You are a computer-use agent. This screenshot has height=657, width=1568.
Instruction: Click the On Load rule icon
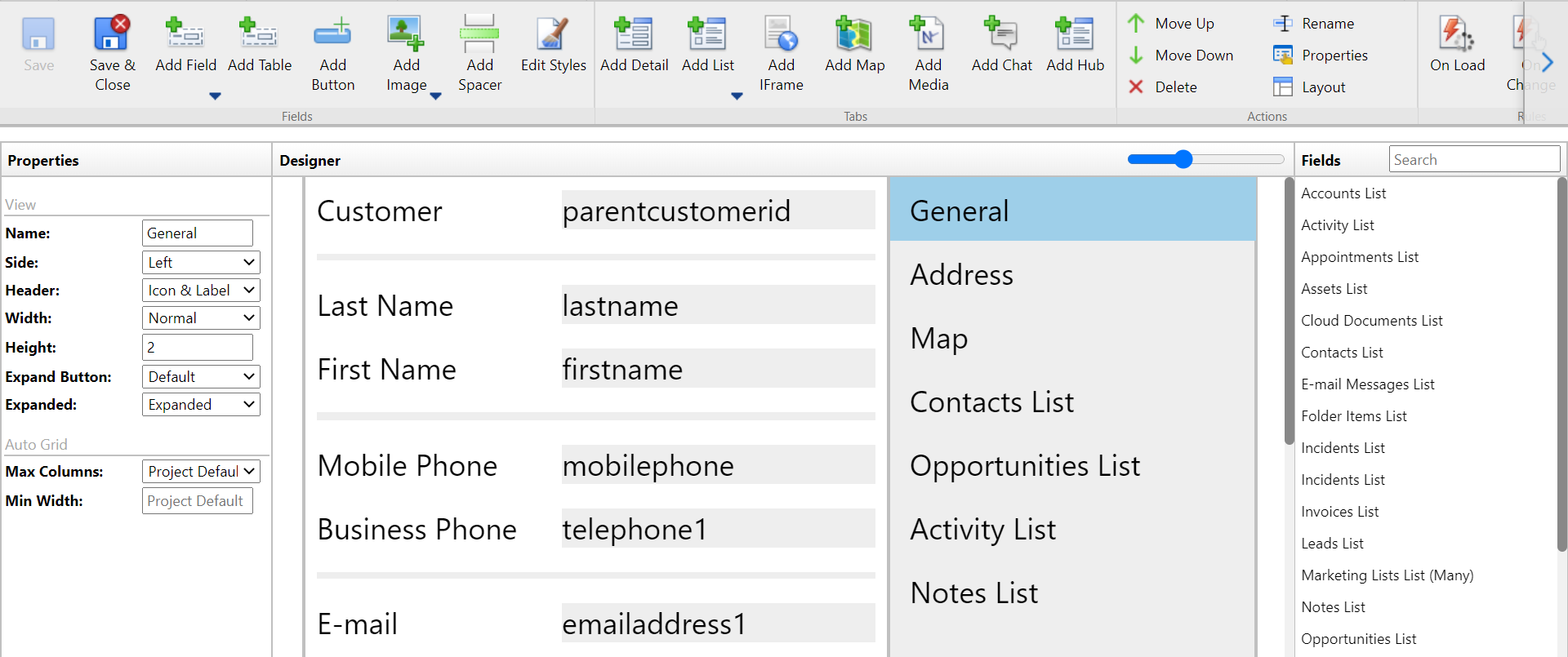pos(1457,34)
